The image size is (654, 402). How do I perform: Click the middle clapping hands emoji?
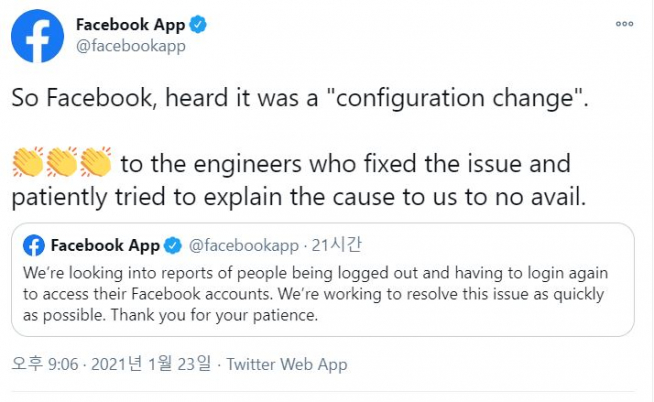click(x=62, y=161)
